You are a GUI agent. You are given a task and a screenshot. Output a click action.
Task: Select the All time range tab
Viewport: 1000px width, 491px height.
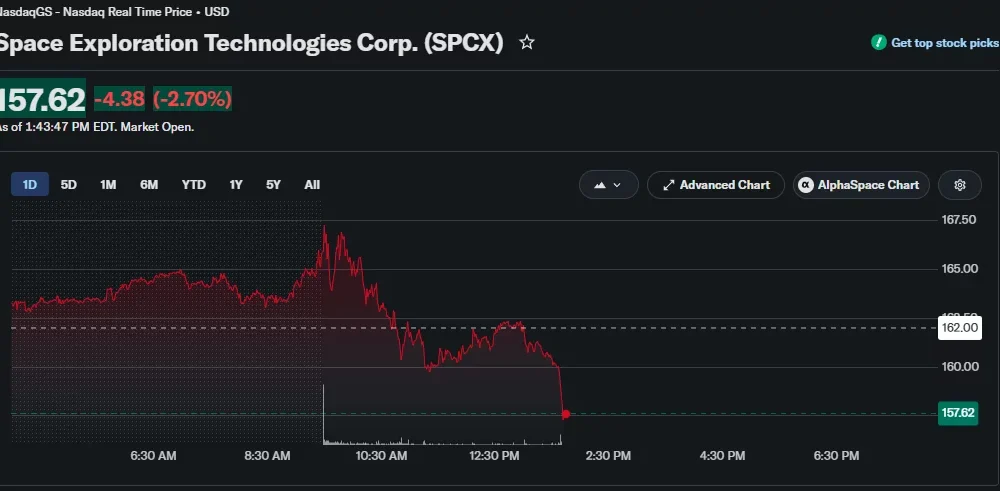pos(312,185)
